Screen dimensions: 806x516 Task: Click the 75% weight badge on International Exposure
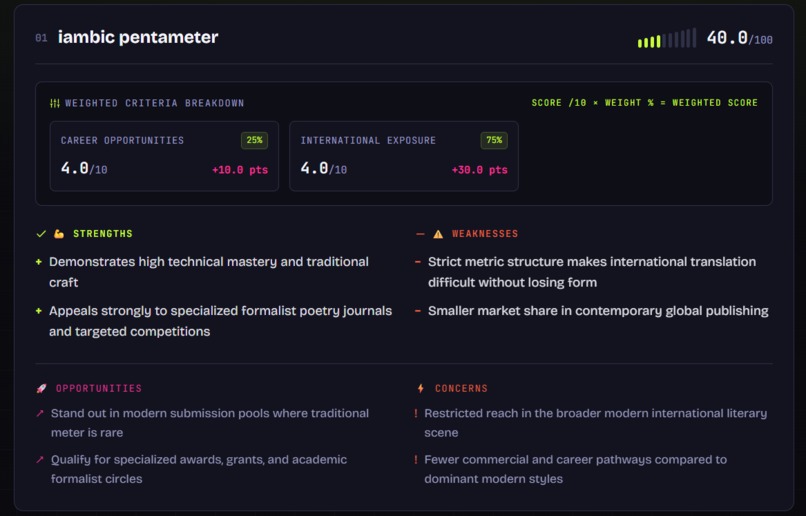tap(494, 140)
